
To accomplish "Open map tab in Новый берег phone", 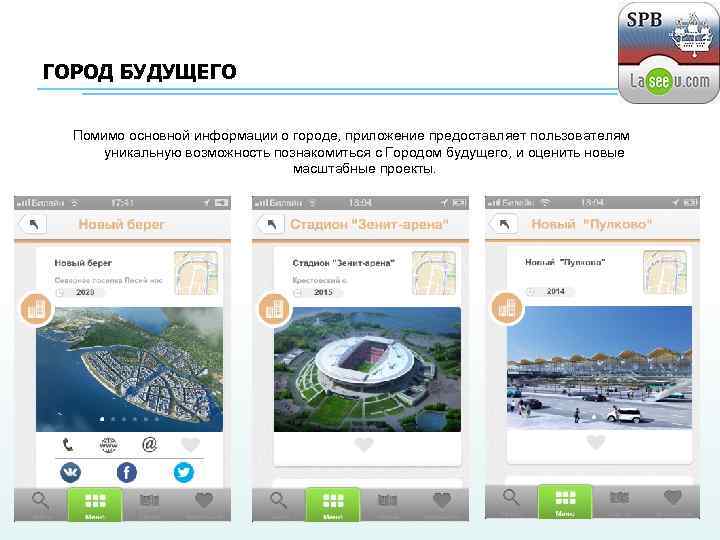I will coord(149,504).
